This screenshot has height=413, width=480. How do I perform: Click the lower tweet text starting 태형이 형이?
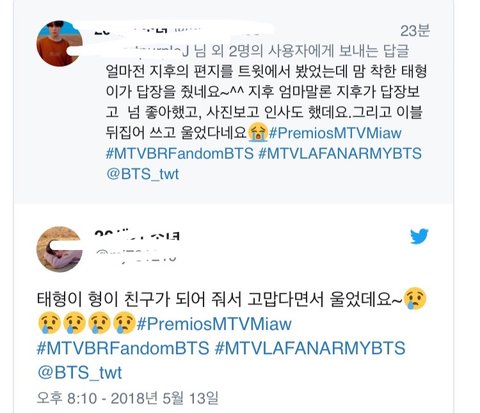click(232, 334)
